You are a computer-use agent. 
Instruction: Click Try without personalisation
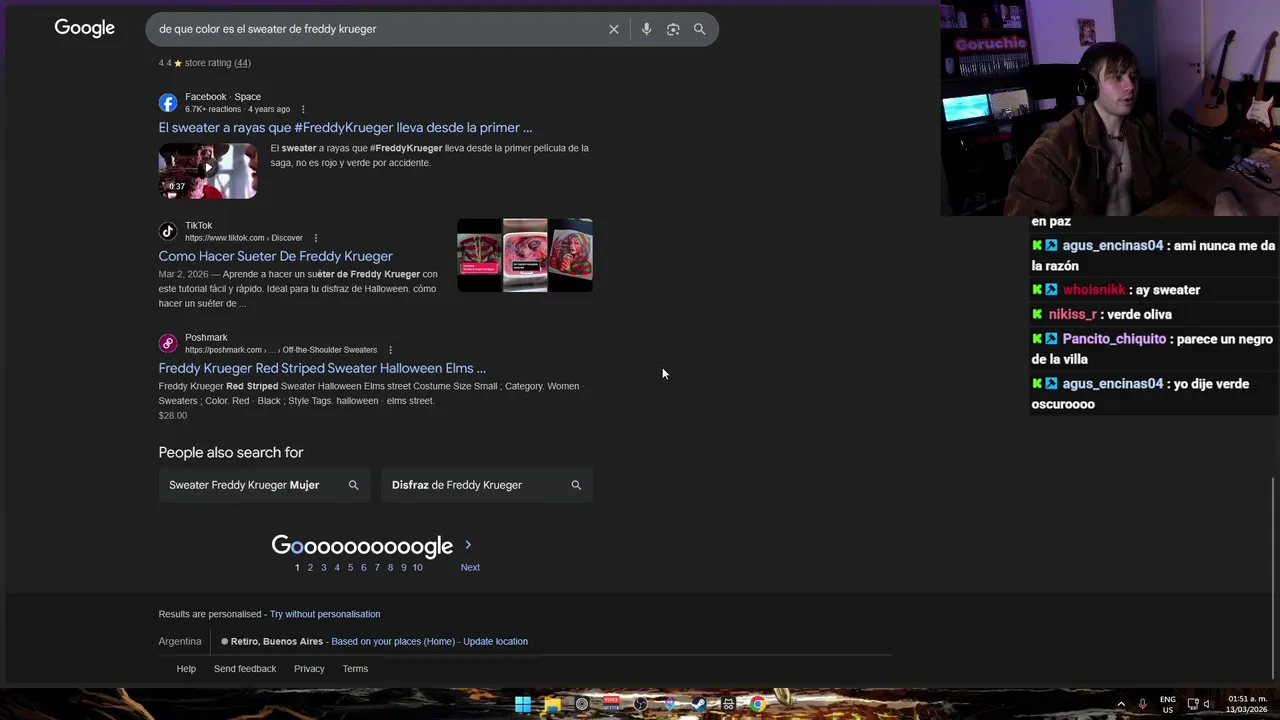(325, 614)
